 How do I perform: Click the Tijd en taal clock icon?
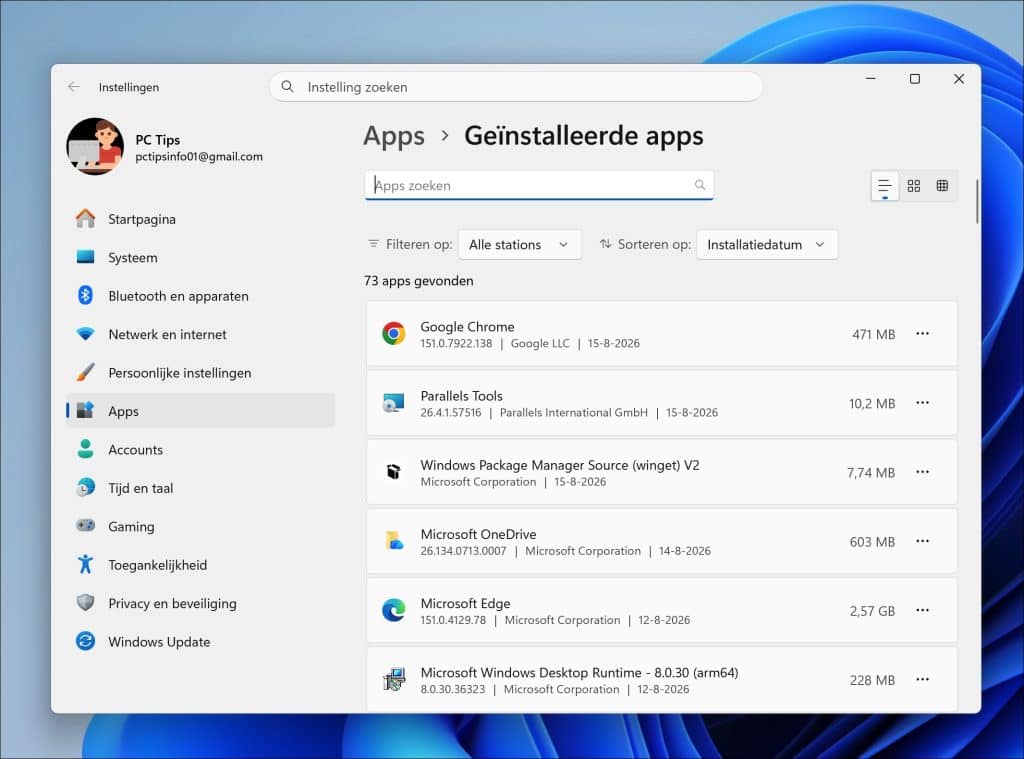coord(86,487)
